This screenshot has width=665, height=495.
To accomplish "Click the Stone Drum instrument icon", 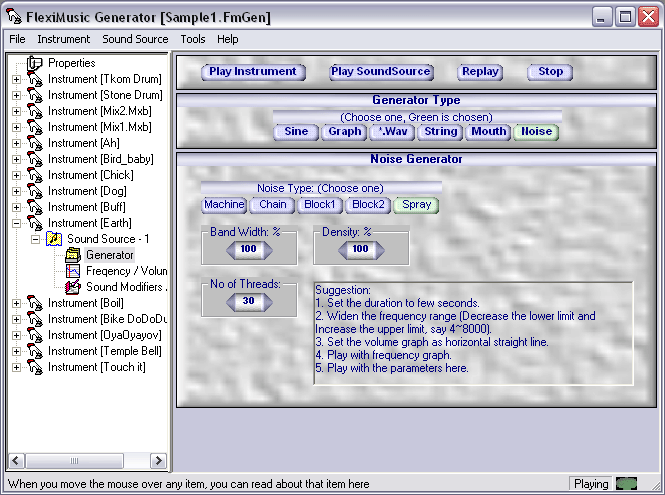I will (x=35, y=95).
